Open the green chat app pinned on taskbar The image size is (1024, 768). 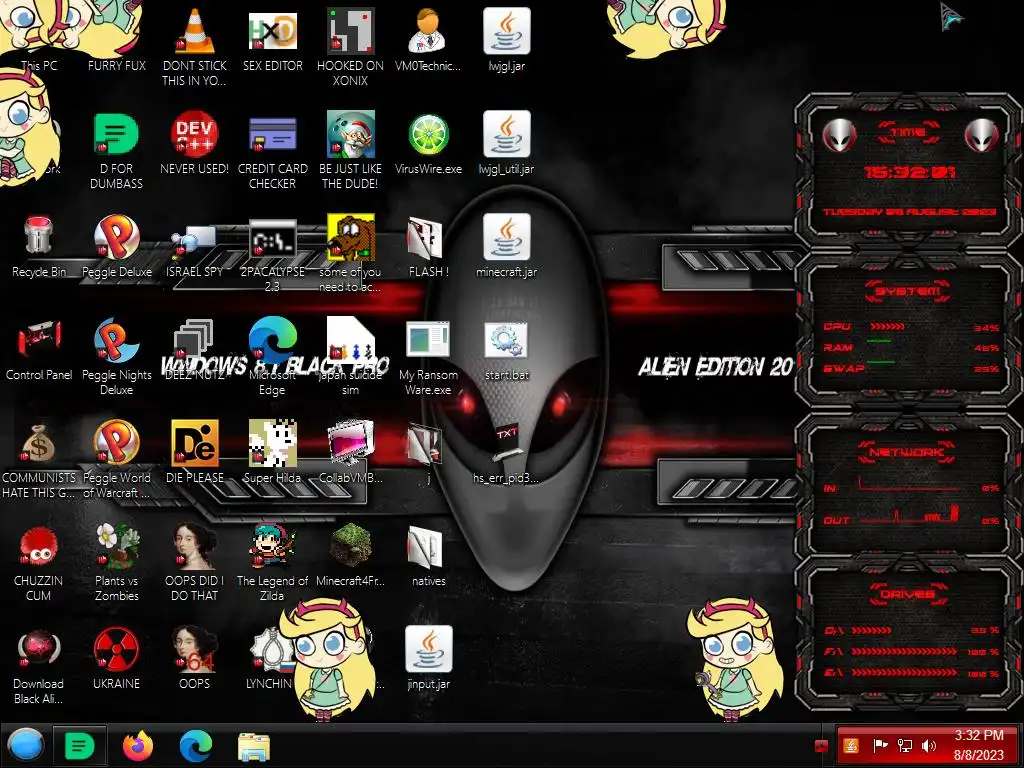[79, 745]
